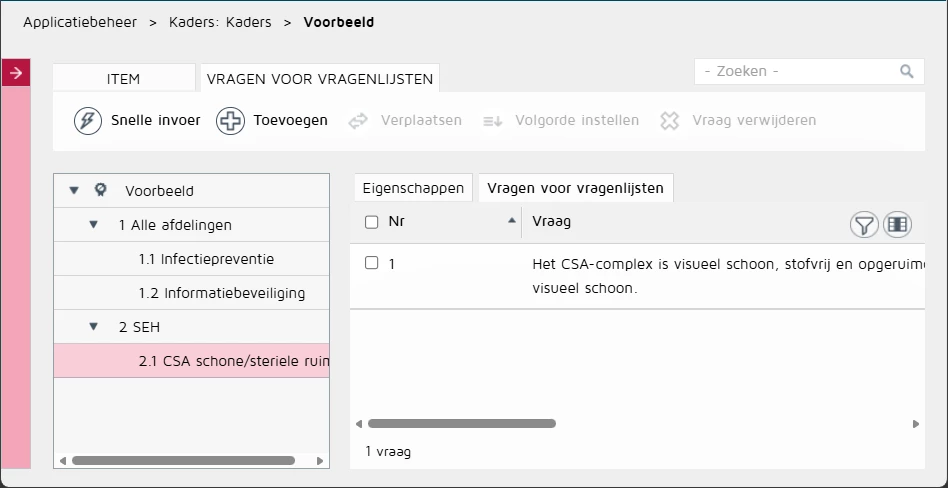
Task: Switch to the ITEM tab
Action: click(x=123, y=79)
